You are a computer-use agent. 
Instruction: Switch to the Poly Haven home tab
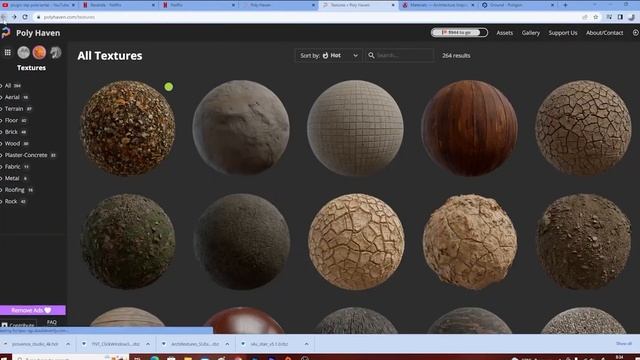point(278,5)
